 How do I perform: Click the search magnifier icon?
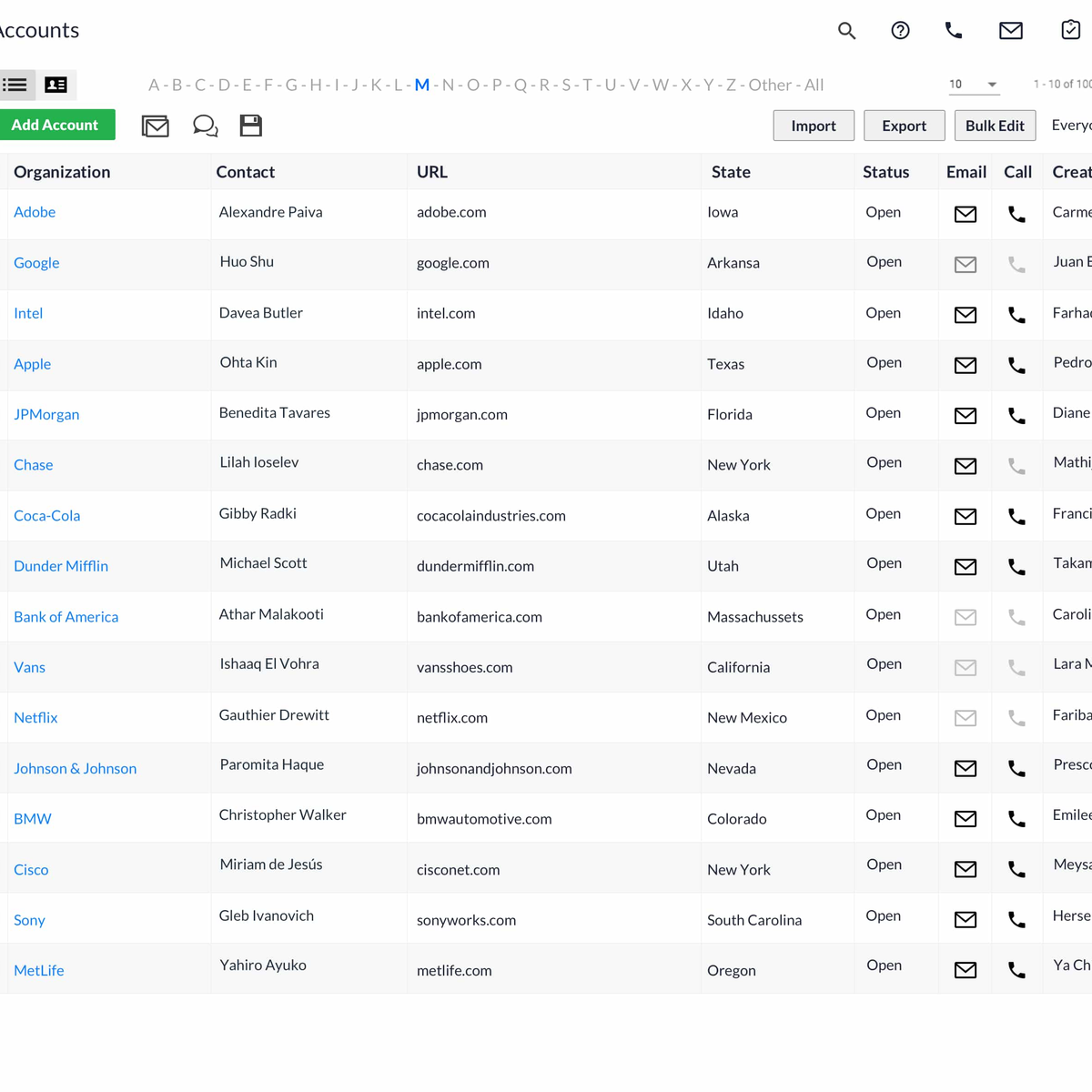[846, 31]
